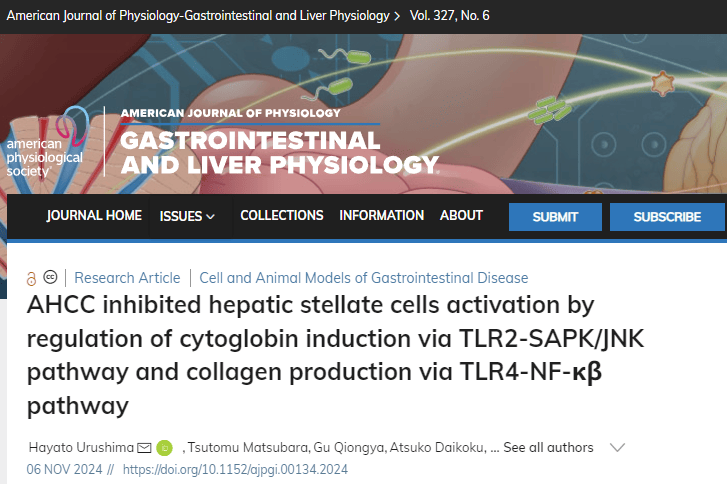727x484 pixels.
Task: Go to the Information menu item
Action: [x=381, y=216]
